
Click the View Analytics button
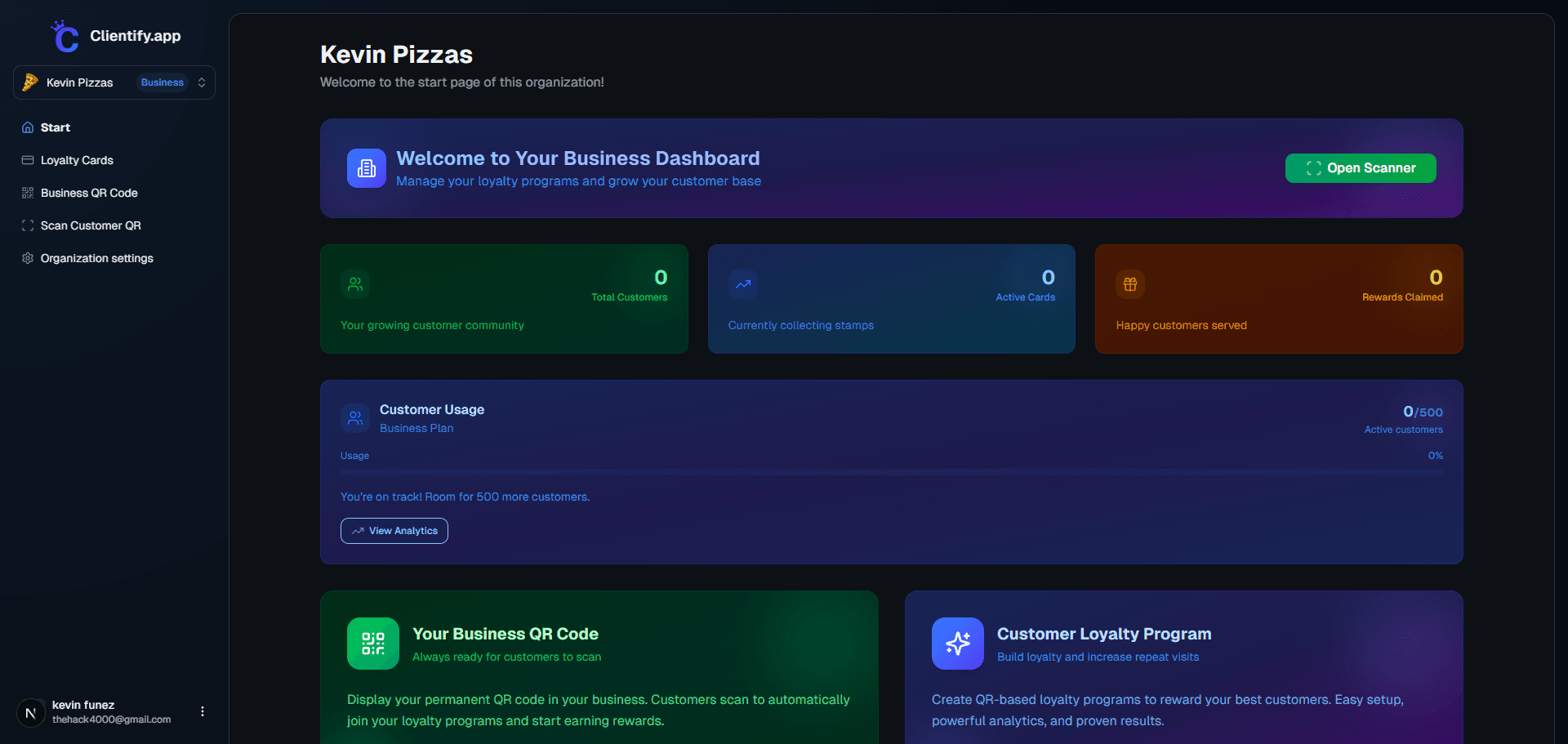tap(394, 531)
